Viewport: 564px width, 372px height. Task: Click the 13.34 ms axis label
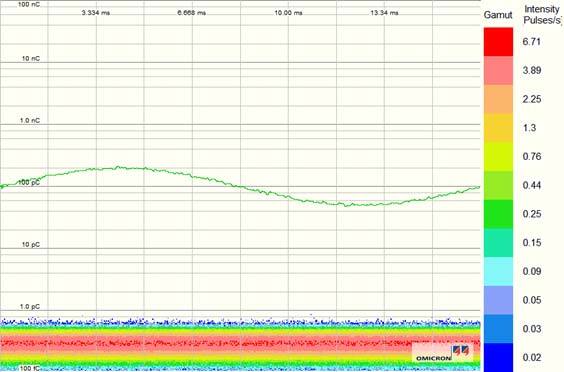tap(384, 13)
